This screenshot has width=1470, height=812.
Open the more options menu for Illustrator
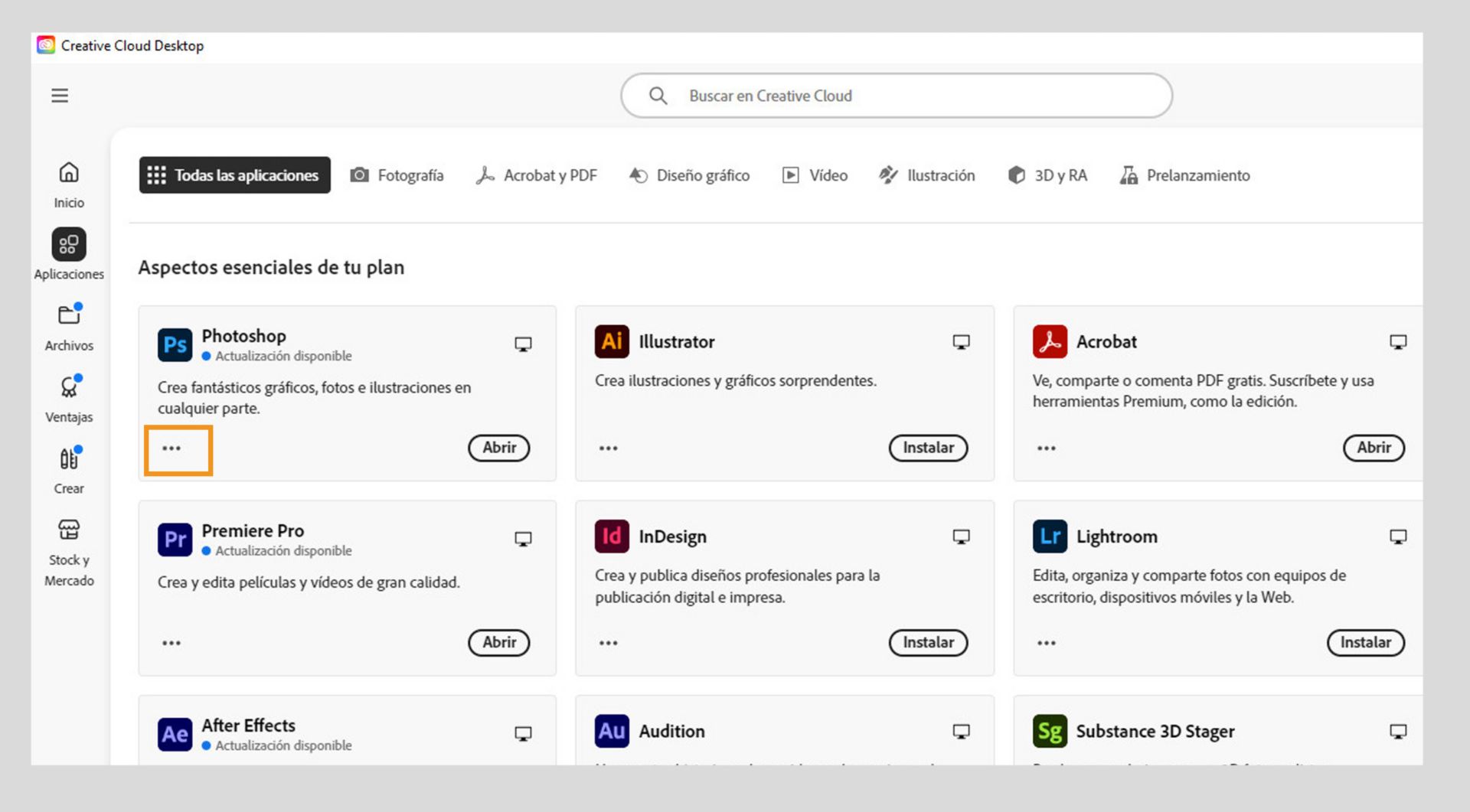pyautogui.click(x=609, y=448)
